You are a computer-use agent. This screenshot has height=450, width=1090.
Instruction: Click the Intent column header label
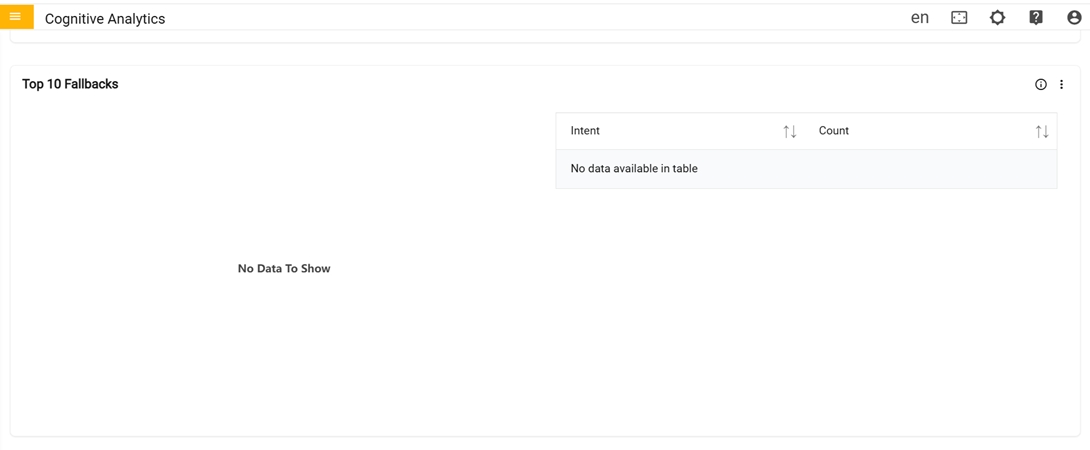(x=585, y=131)
